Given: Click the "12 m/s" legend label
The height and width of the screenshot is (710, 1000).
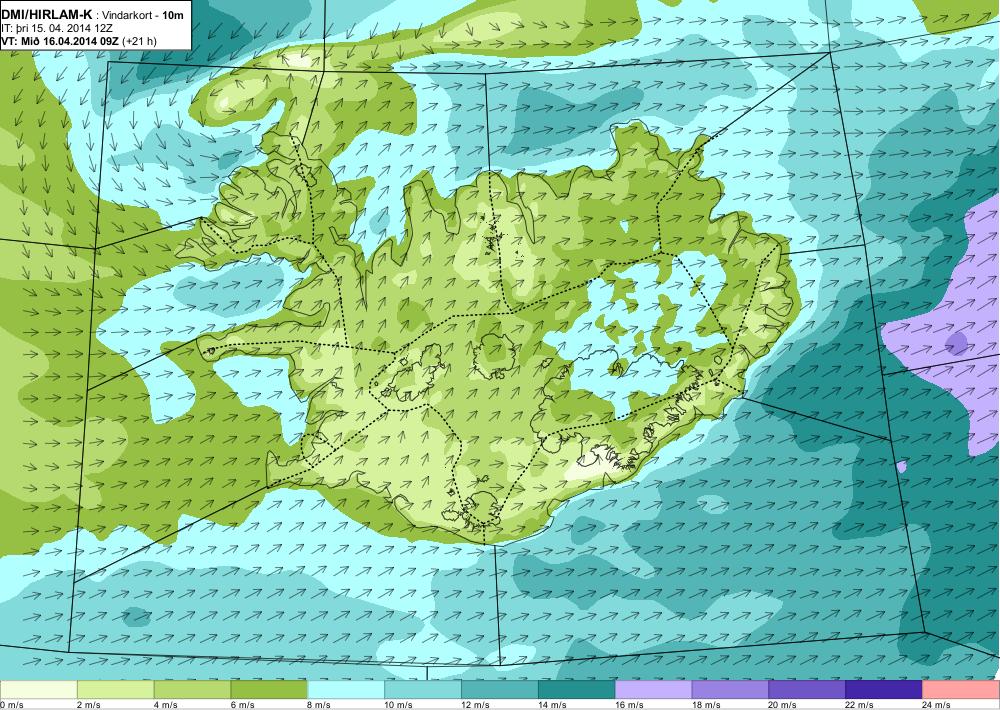Looking at the screenshot, I should tap(476, 705).
